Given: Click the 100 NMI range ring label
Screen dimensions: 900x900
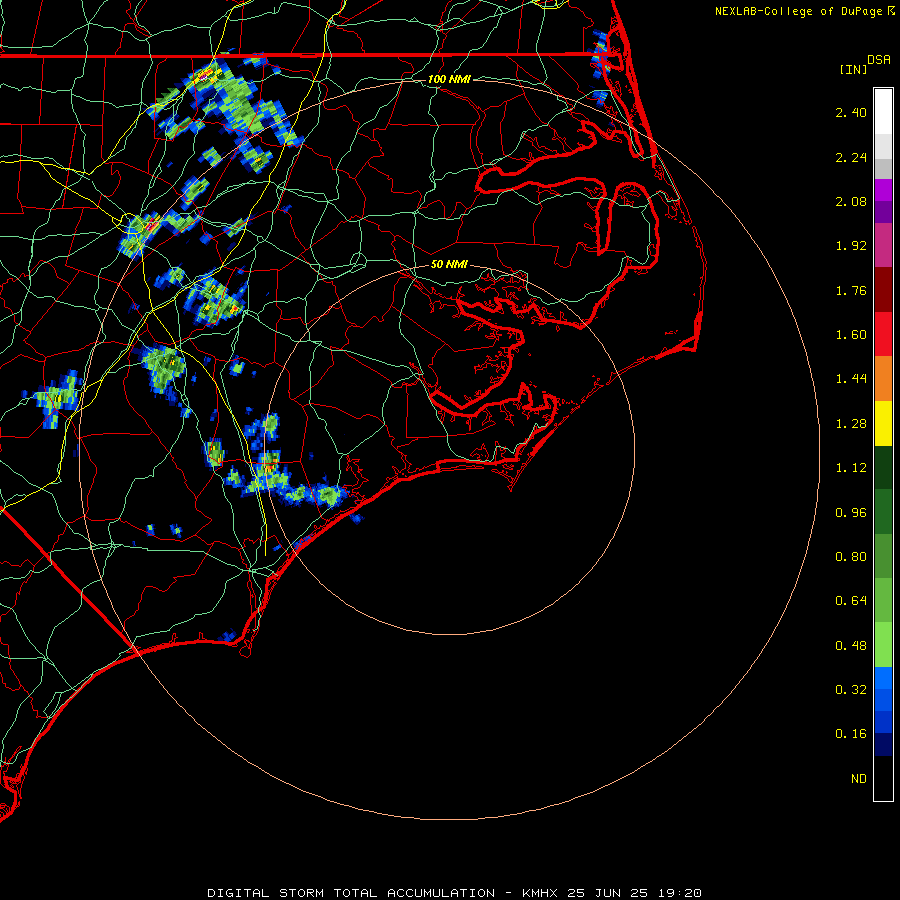Looking at the screenshot, I should tap(449, 79).
